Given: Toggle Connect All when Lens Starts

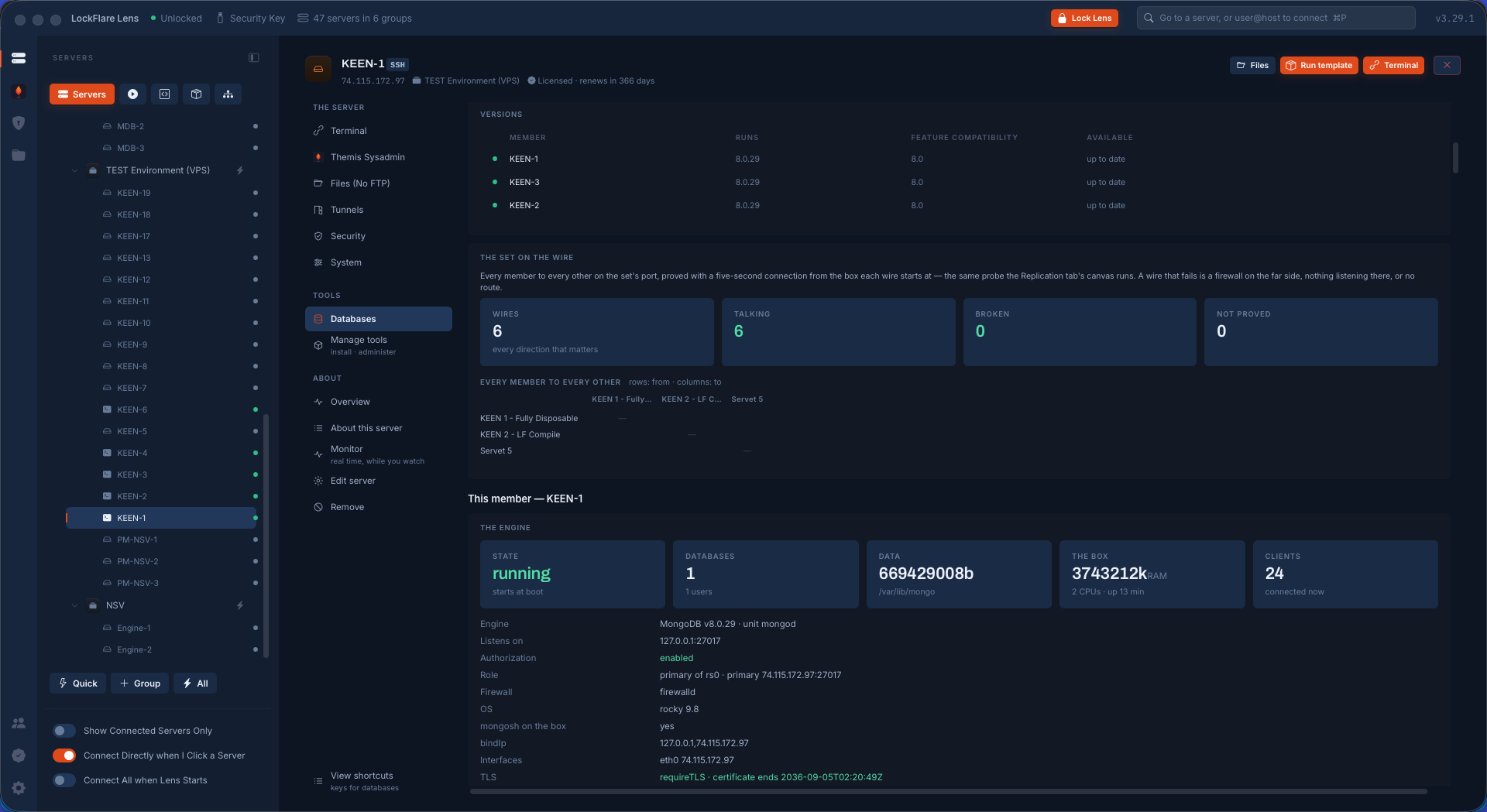Looking at the screenshot, I should [x=64, y=780].
